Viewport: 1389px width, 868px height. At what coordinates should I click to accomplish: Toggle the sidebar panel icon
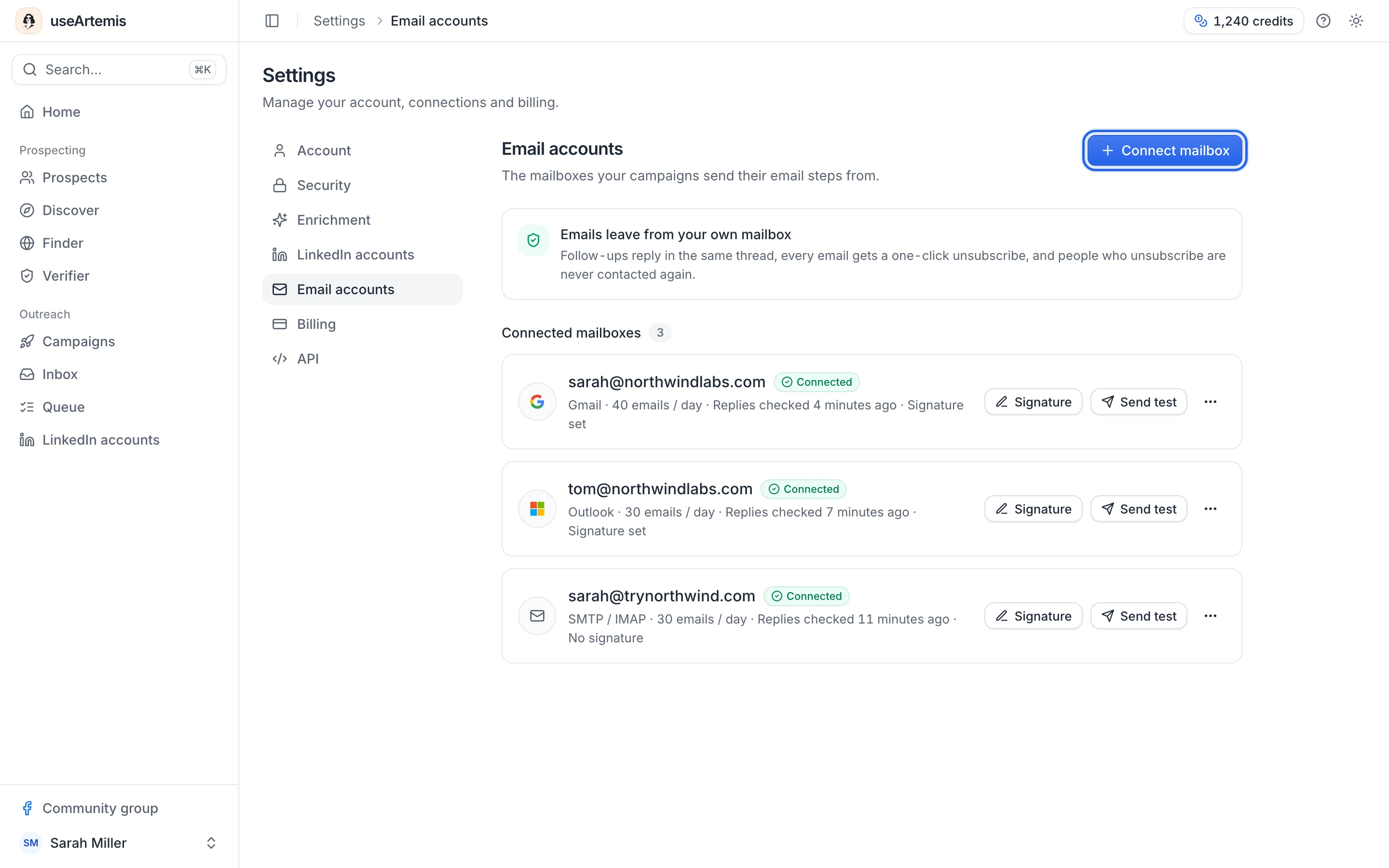272,21
